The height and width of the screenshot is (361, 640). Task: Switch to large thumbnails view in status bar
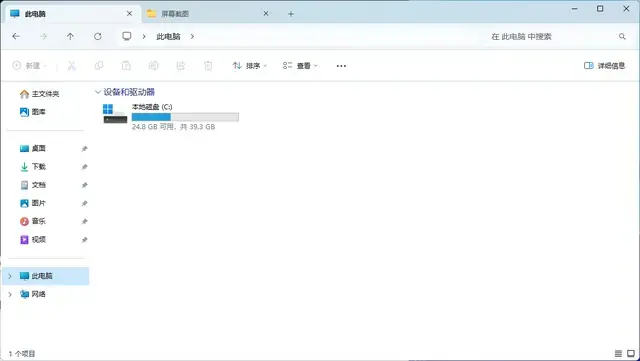(x=631, y=353)
